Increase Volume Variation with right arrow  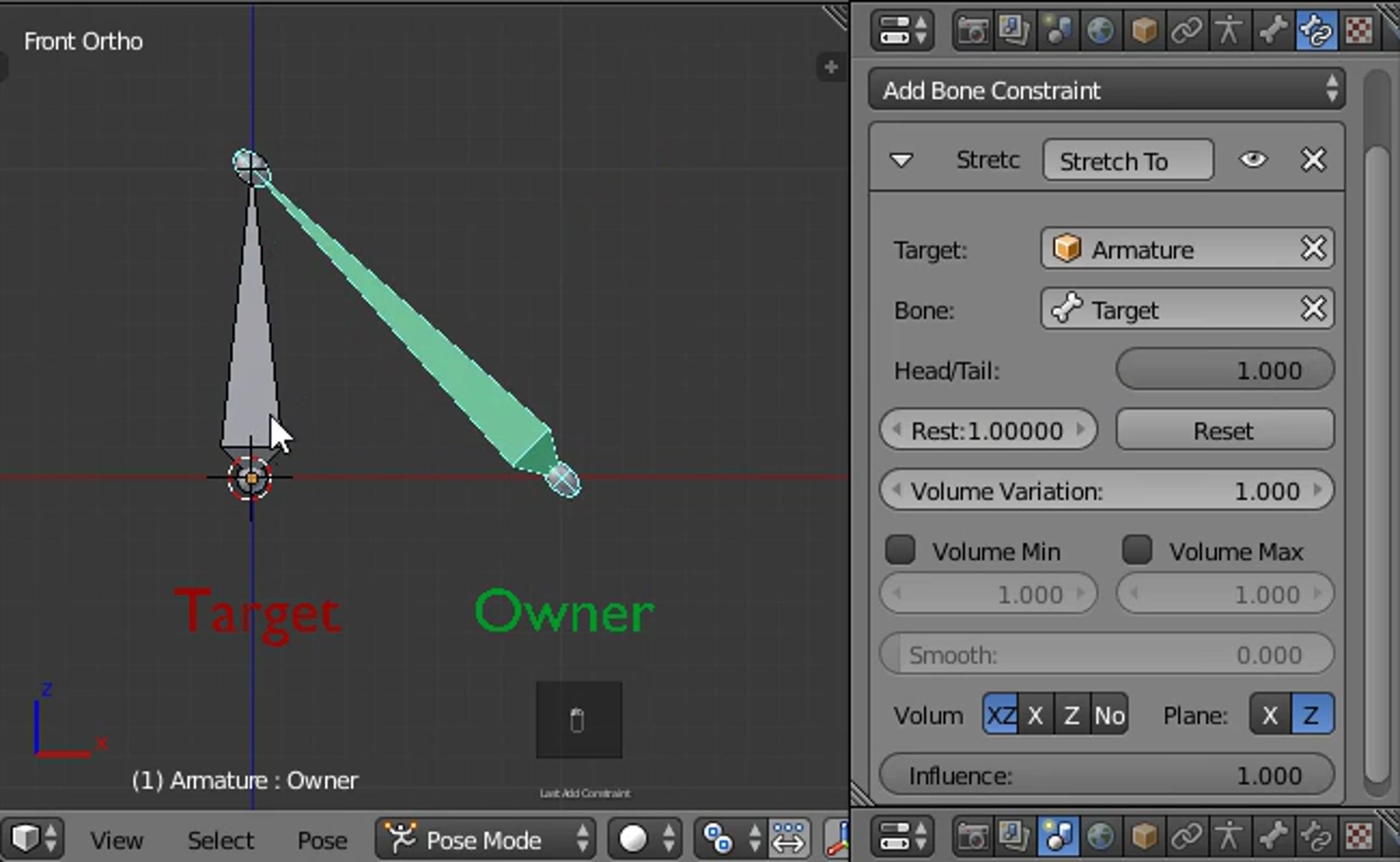pos(1318,490)
